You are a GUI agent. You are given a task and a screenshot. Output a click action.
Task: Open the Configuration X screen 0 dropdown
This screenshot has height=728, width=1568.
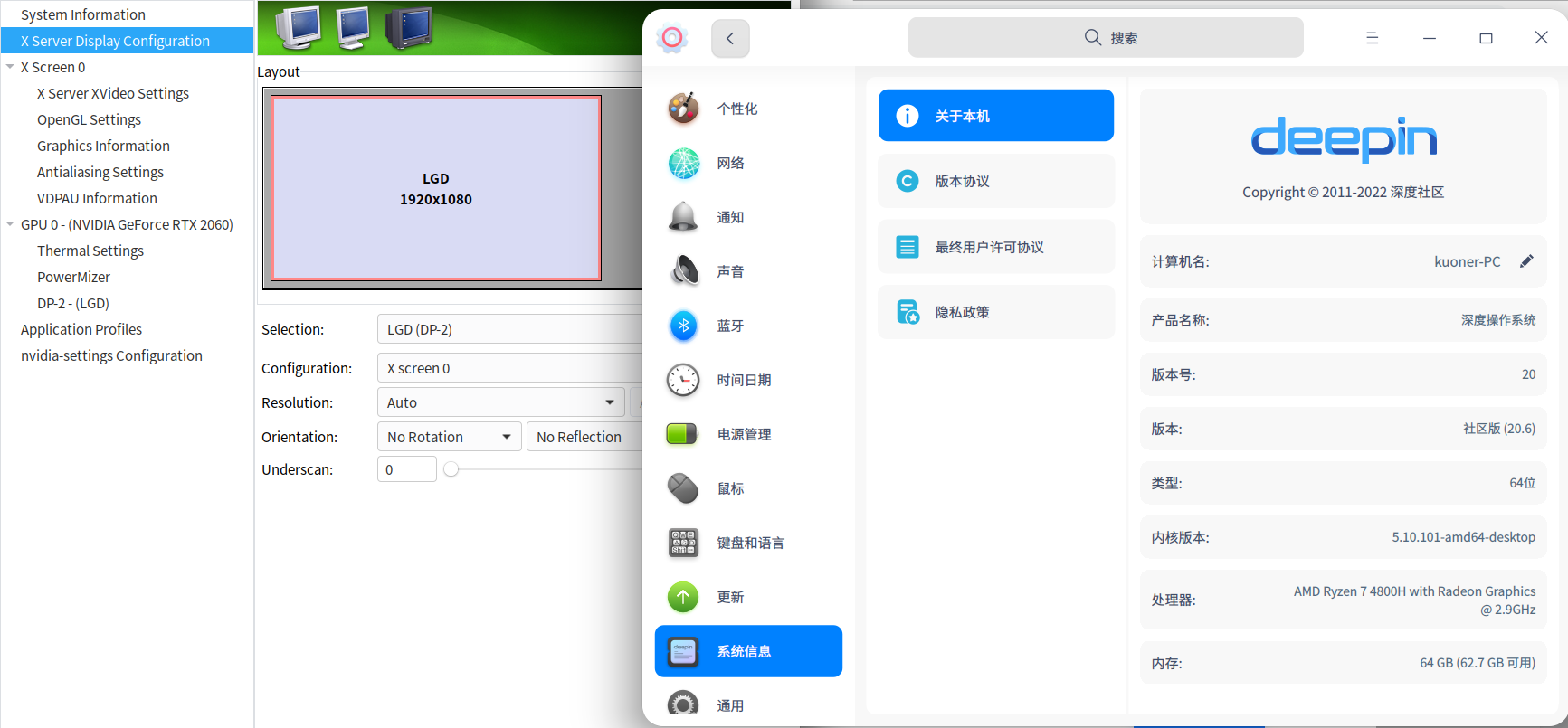[509, 368]
